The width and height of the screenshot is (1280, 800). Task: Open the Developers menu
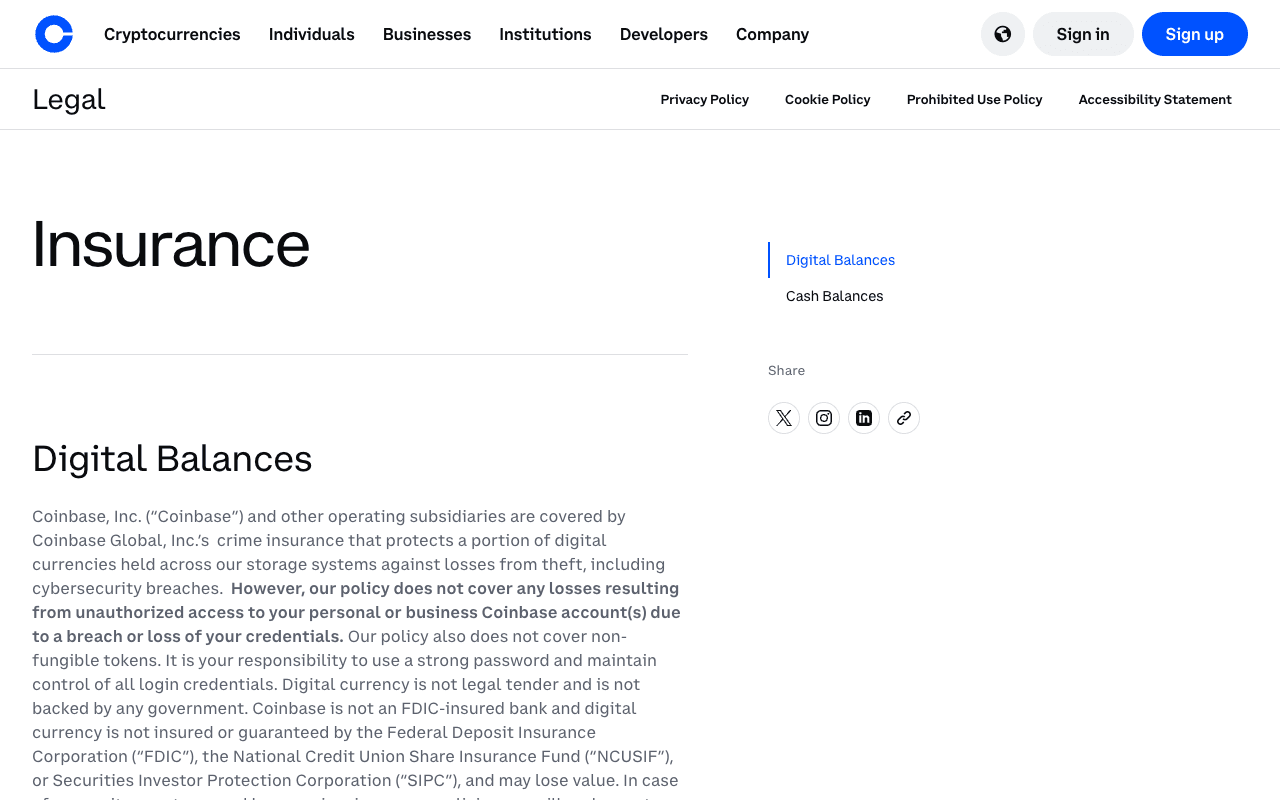[664, 34]
